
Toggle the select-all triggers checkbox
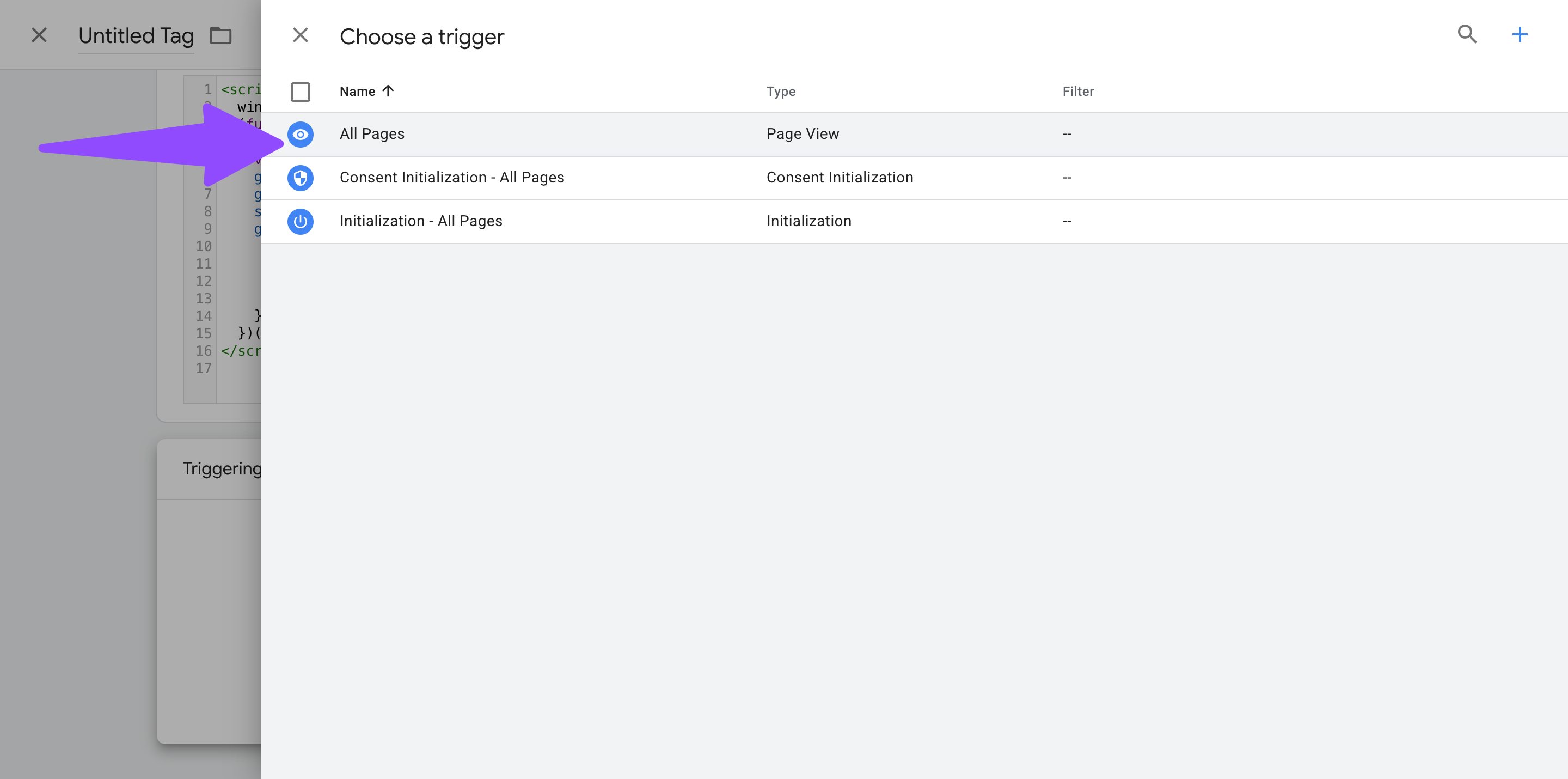(300, 92)
